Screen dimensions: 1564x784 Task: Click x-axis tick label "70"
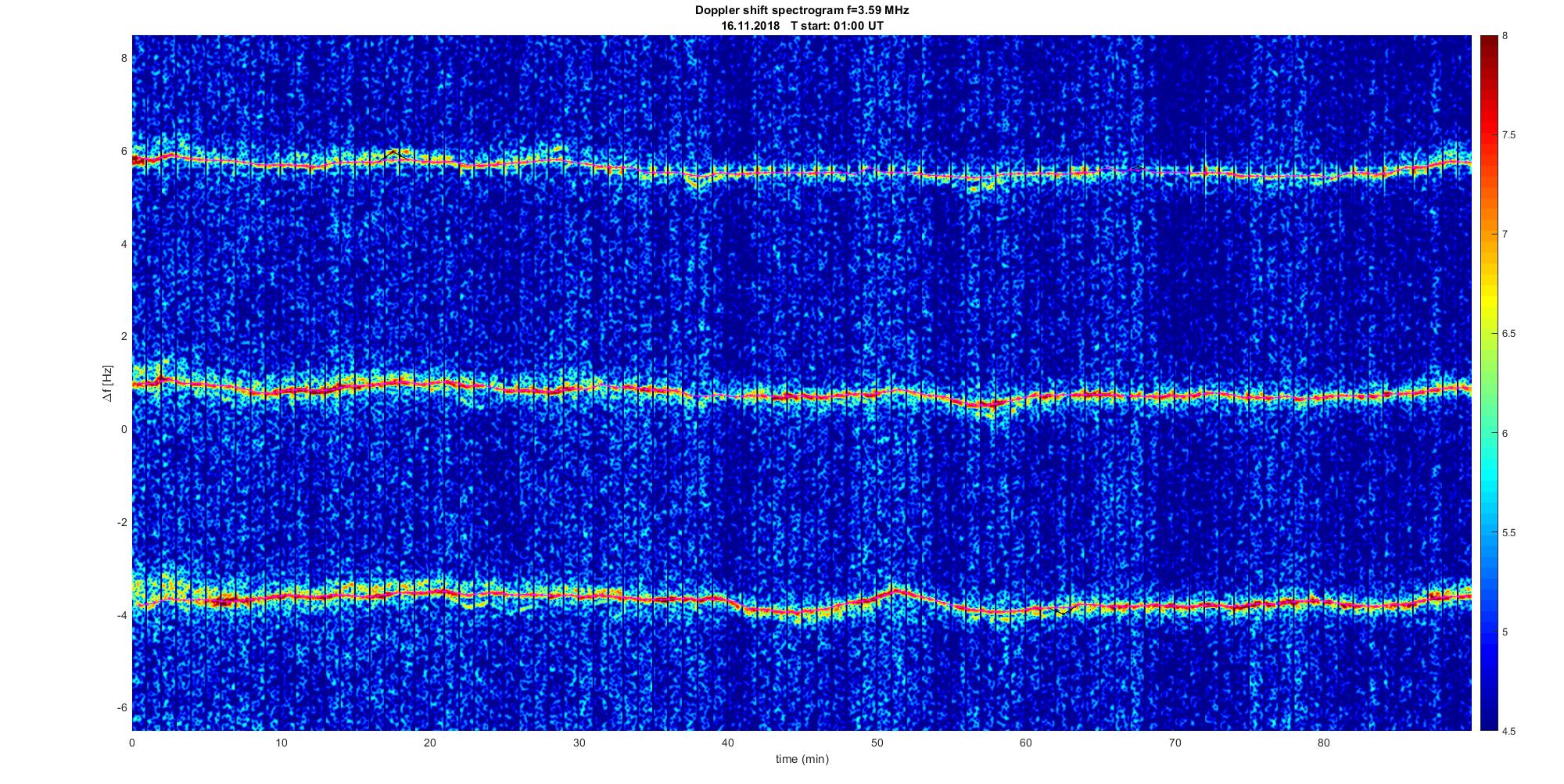pos(1175,743)
